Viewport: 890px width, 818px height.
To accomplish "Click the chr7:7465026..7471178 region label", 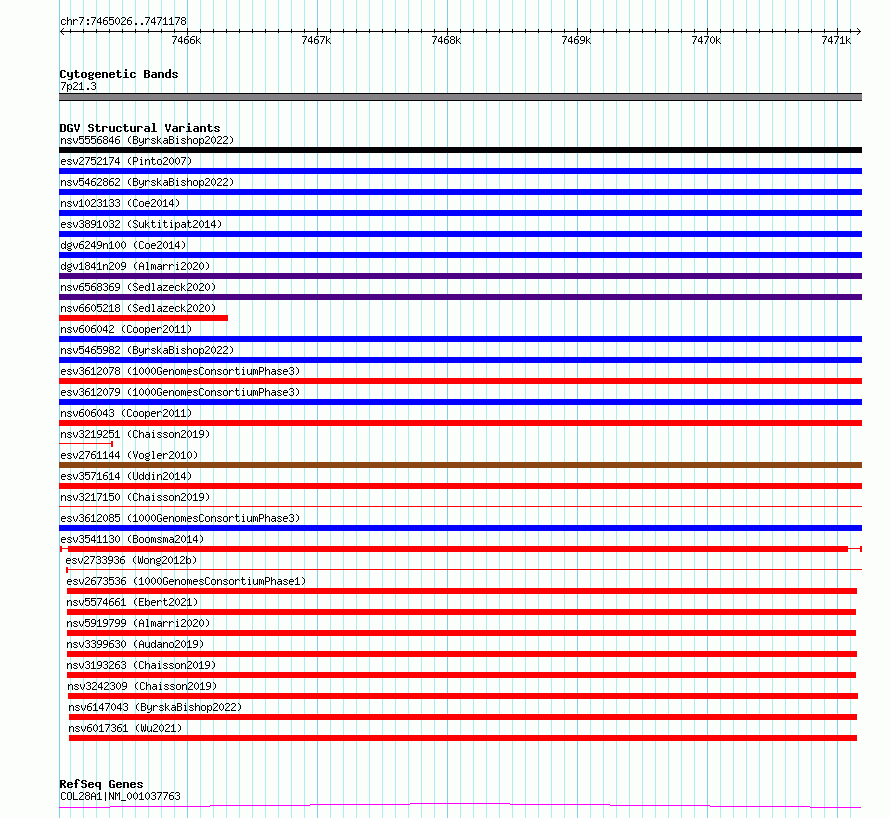I will pos(123,21).
